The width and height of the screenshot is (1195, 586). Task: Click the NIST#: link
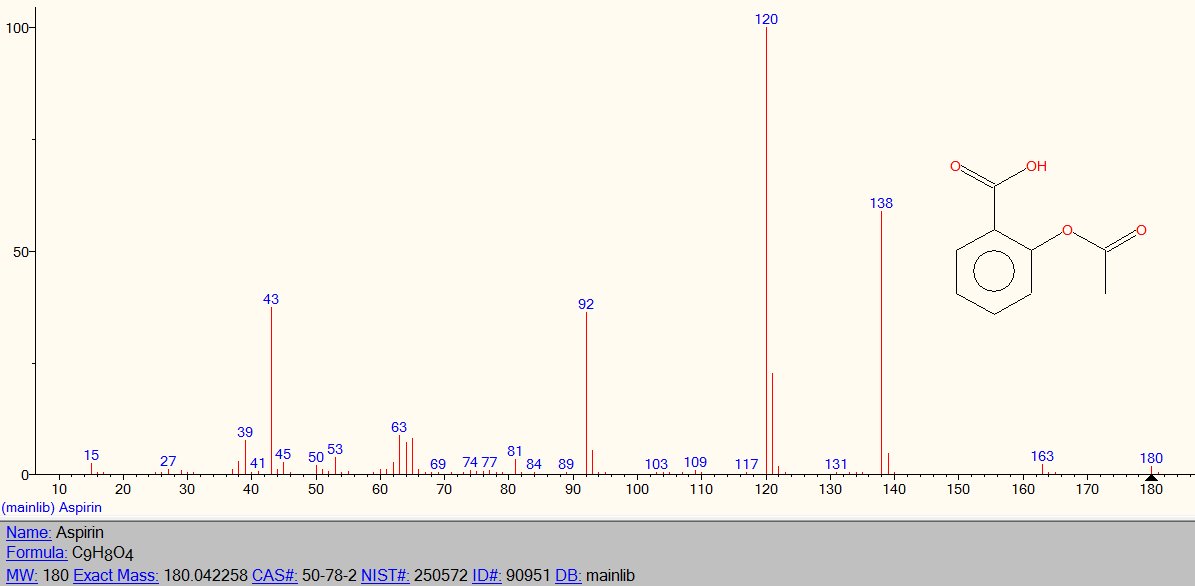tap(386, 575)
